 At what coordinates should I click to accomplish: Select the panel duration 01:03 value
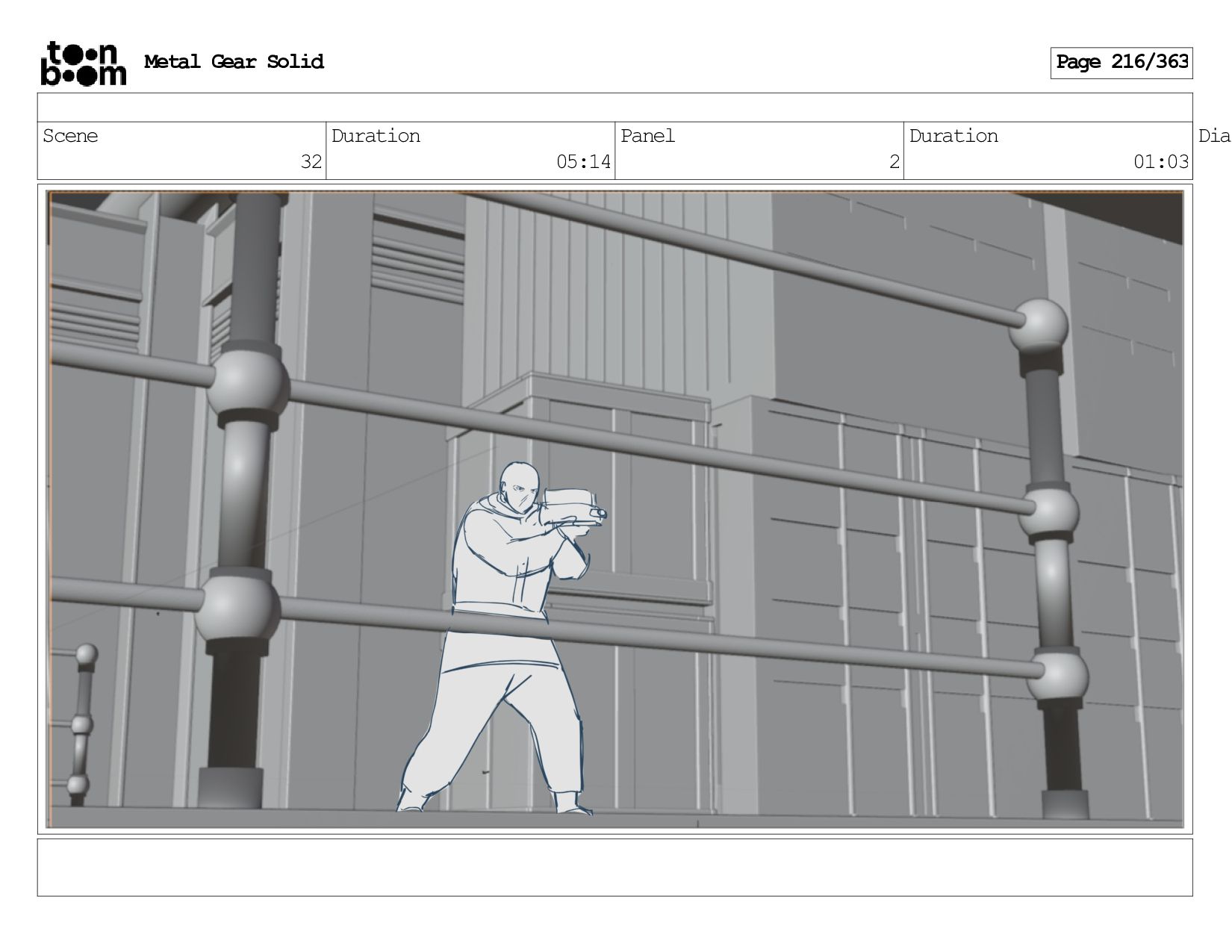point(1160,162)
